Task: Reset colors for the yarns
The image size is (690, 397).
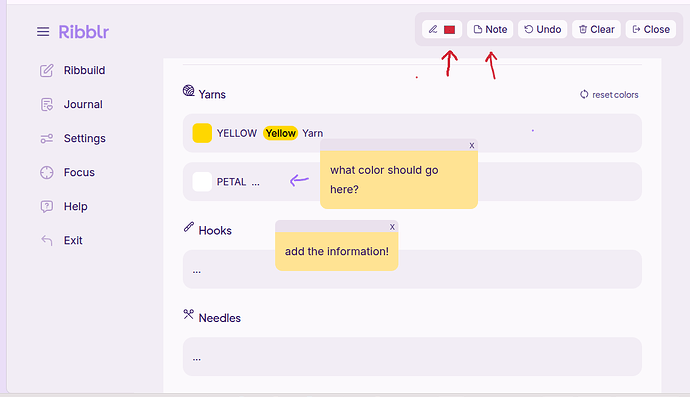Action: [x=609, y=95]
